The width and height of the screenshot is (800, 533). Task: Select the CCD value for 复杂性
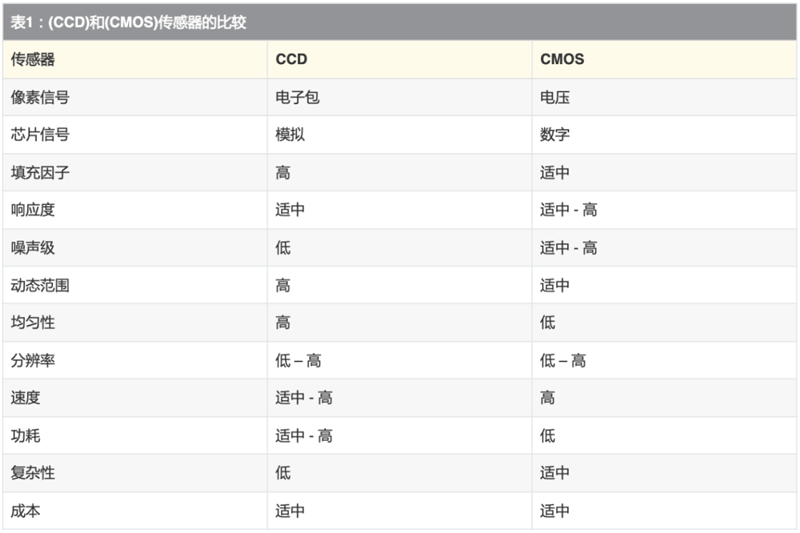click(283, 473)
